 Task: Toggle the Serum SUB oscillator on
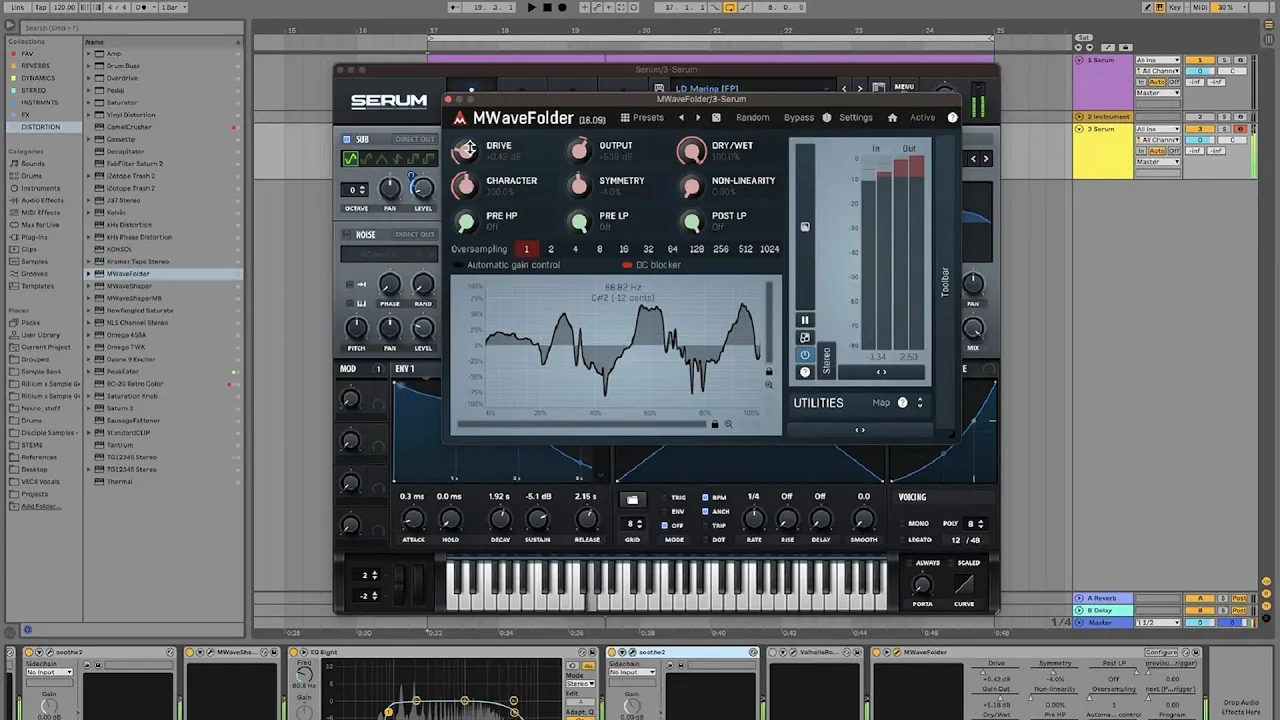click(x=347, y=139)
